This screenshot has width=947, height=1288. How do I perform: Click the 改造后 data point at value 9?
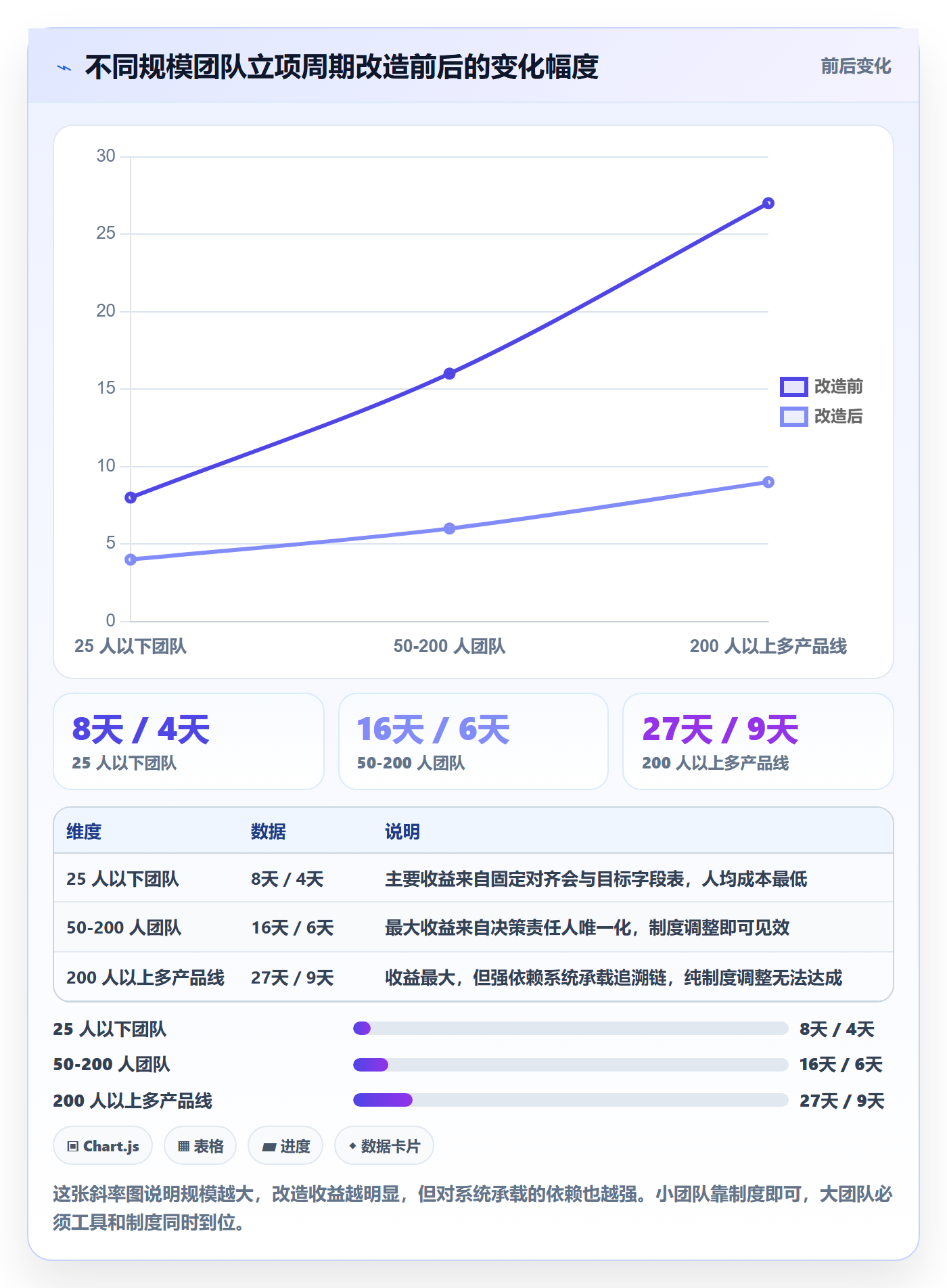click(768, 482)
